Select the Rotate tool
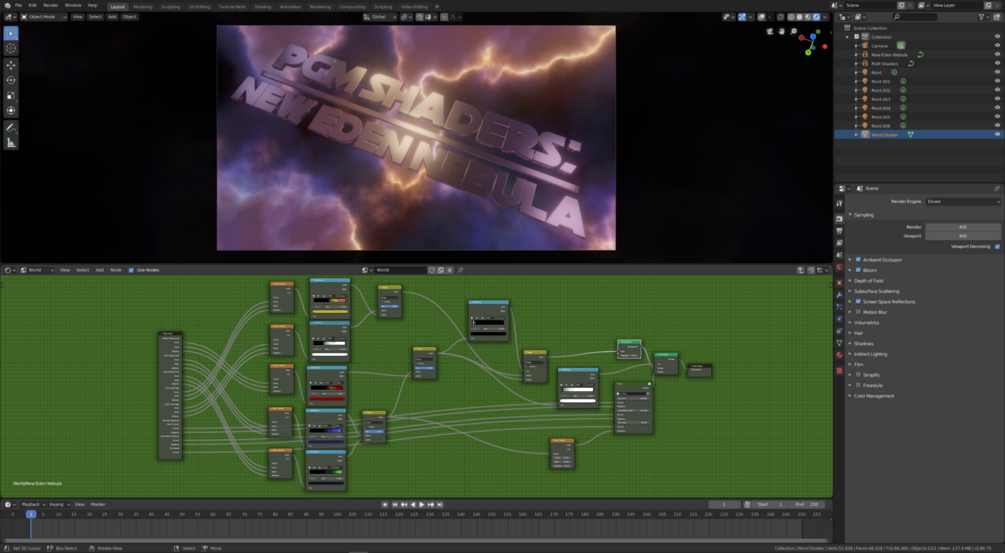Screen dimensions: 1005x553 pyautogui.click(x=11, y=80)
